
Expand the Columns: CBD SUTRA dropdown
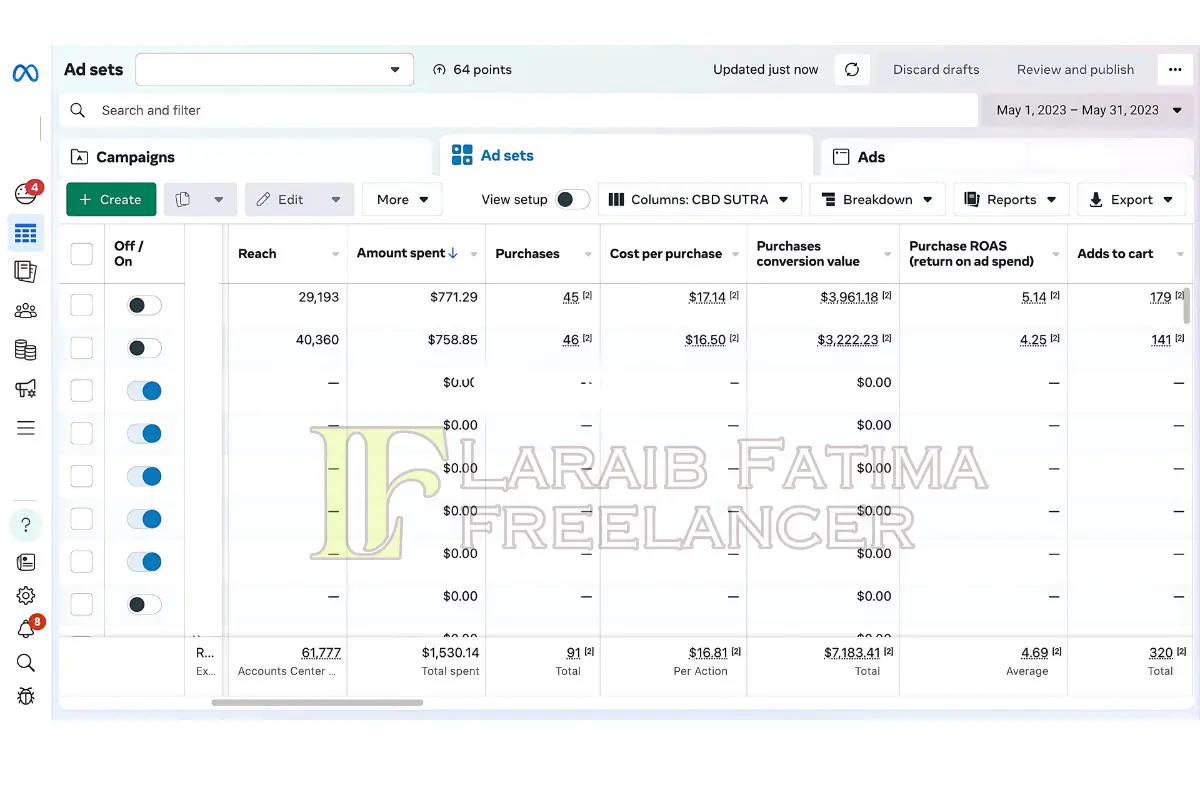699,200
